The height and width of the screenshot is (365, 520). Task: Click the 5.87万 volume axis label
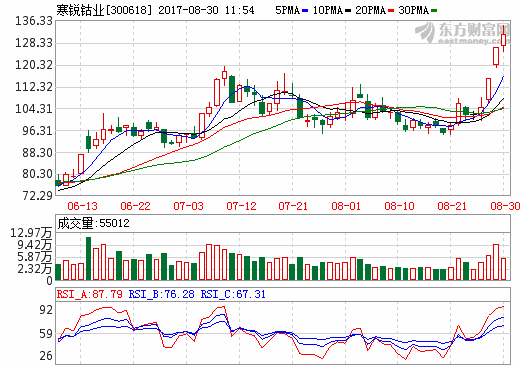coord(34,257)
